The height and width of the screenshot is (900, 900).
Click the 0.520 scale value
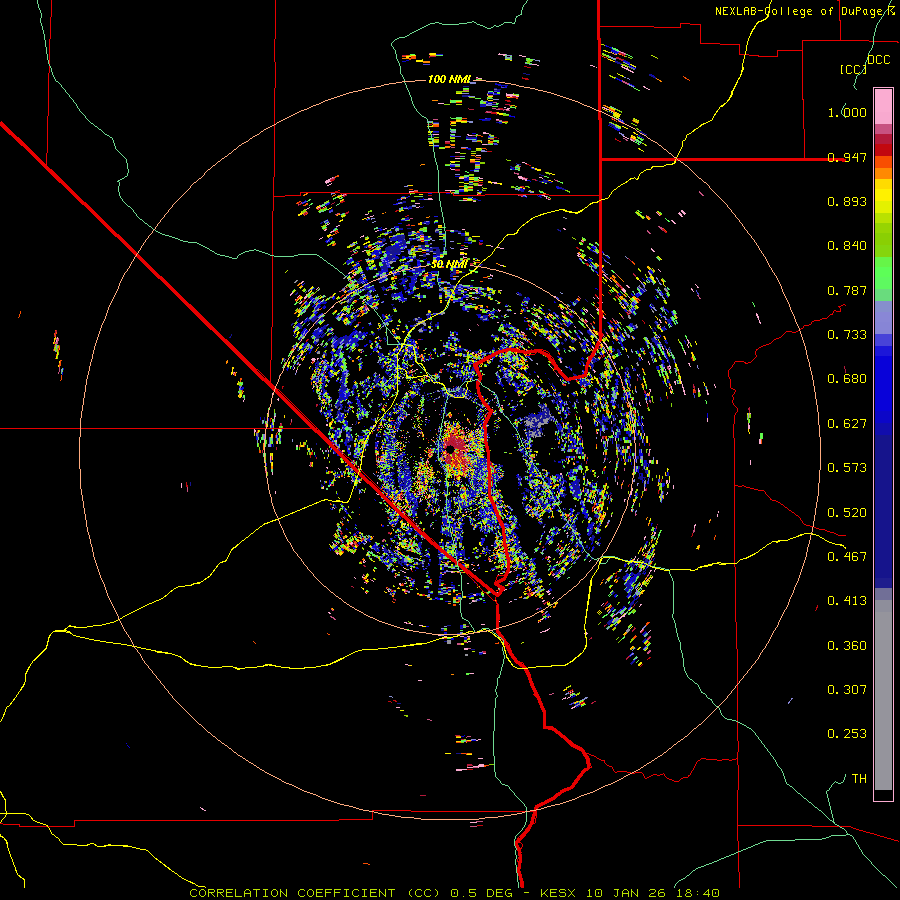[847, 513]
